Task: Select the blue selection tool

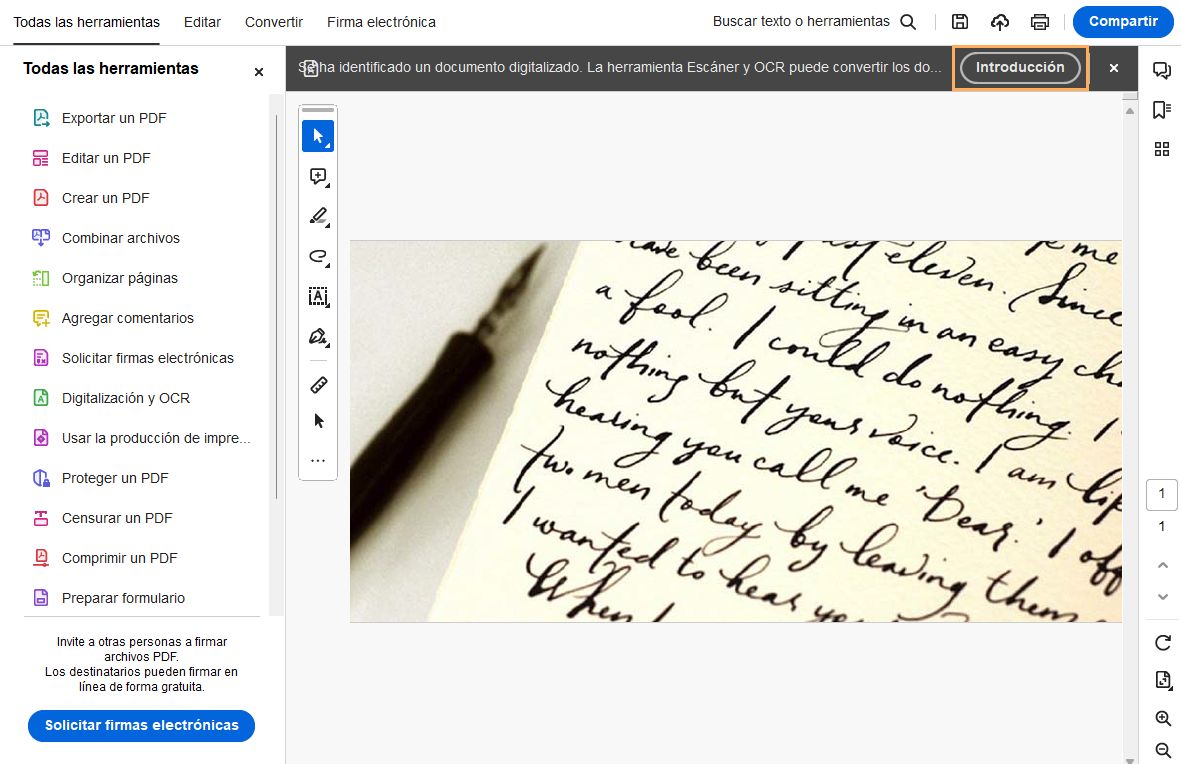Action: tap(318, 136)
